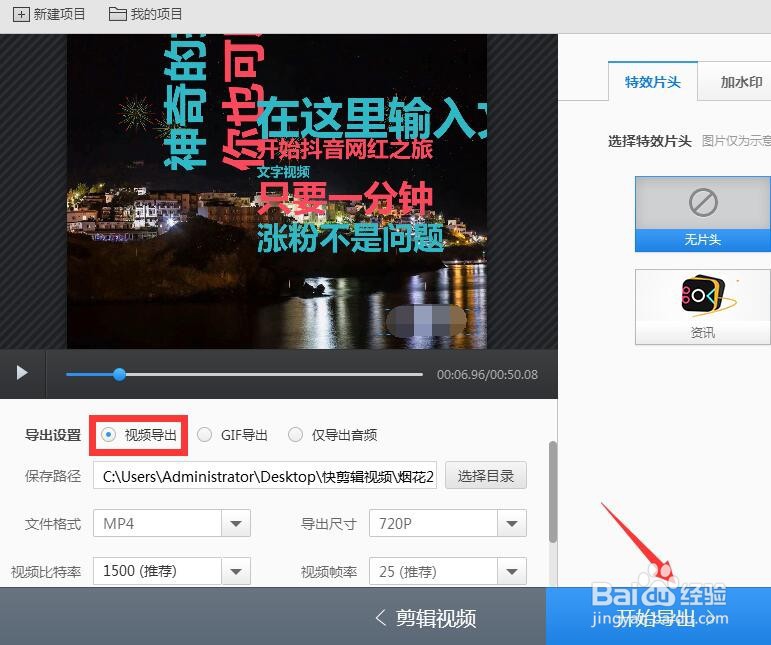771x645 pixels.
Task: Select 视频导出 radio button
Action: tap(108, 435)
